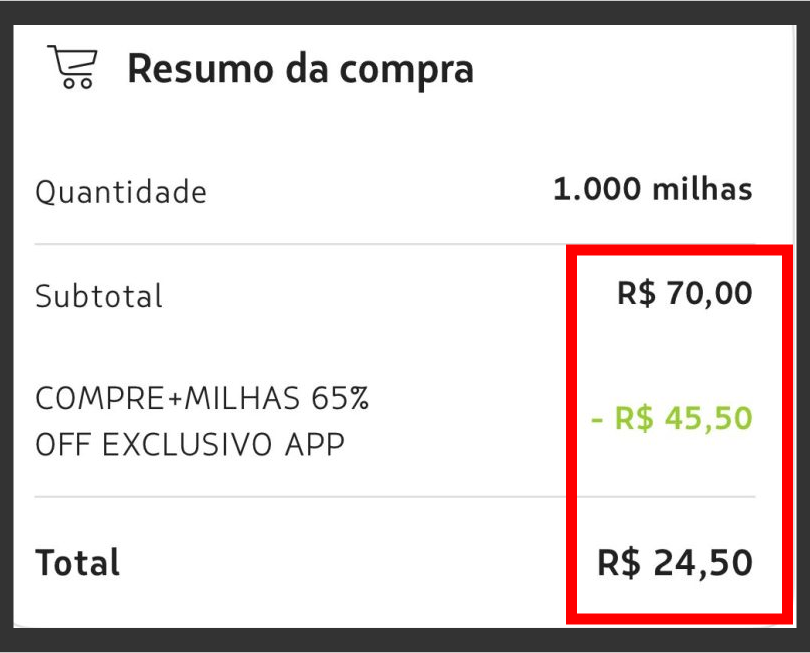The height and width of the screenshot is (653, 810).
Task: Select the "1.000 milhas" quantity value
Action: 652,189
